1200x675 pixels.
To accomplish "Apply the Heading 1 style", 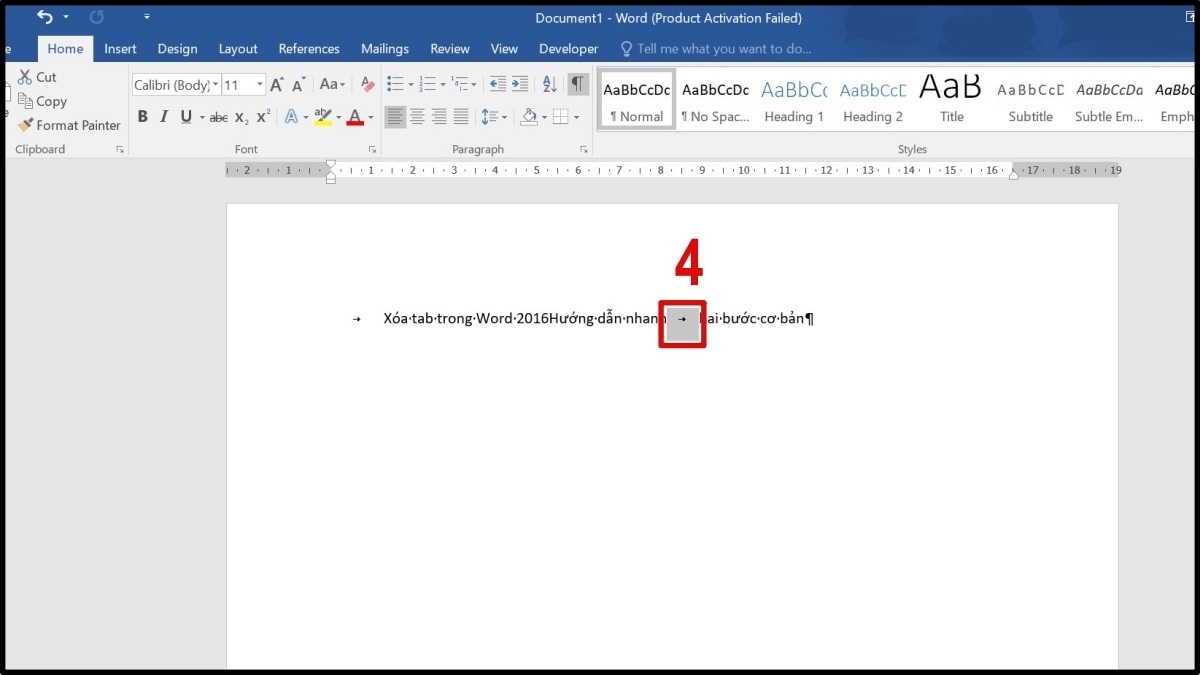I will point(793,98).
